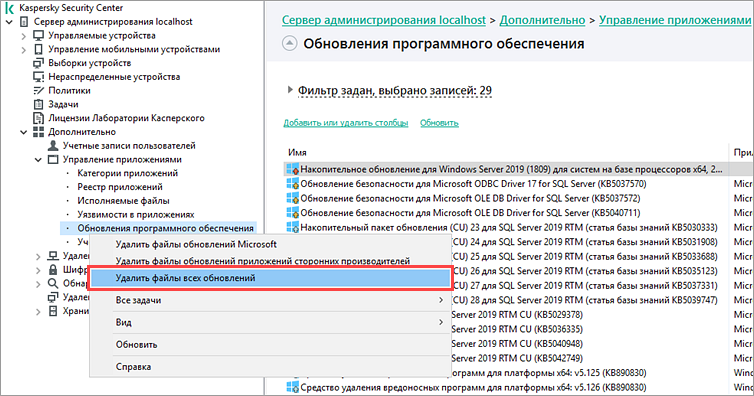Click the icon of the KB5037572 OLE DB update row

292,198
